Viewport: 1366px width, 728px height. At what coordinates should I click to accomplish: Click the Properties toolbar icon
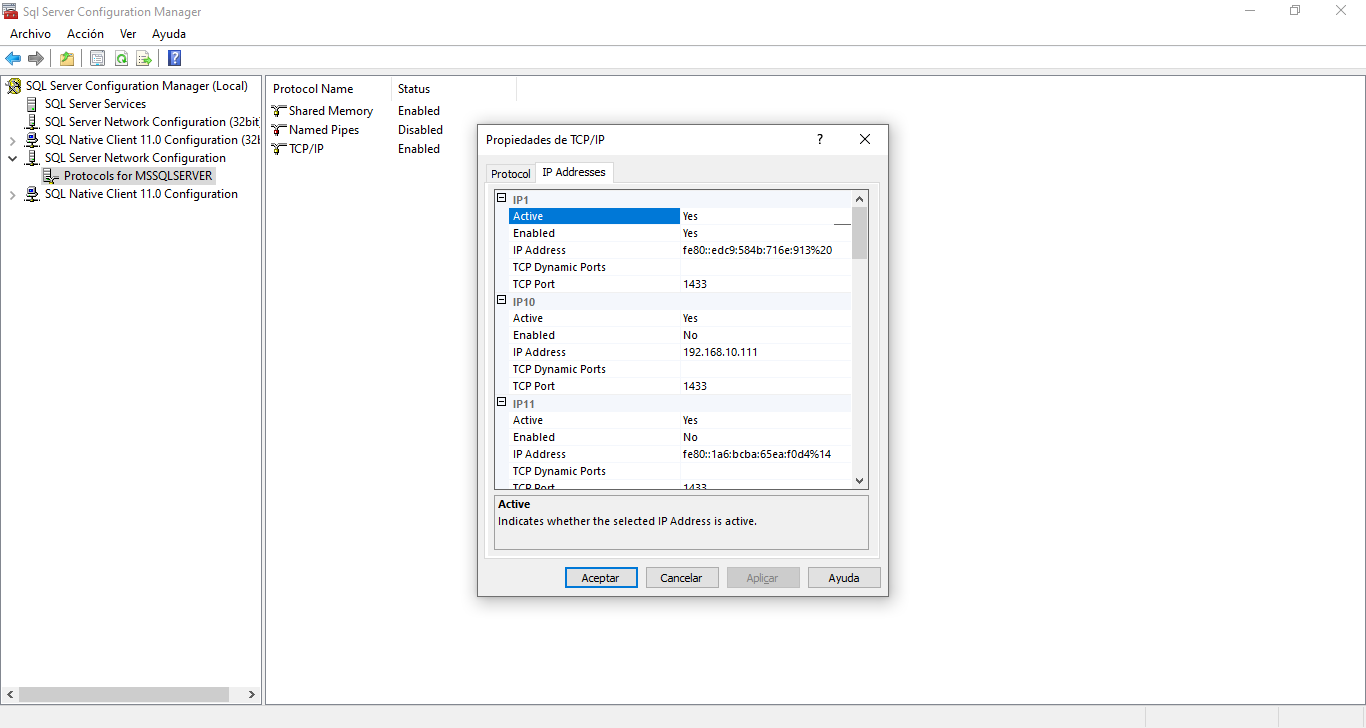(97, 58)
